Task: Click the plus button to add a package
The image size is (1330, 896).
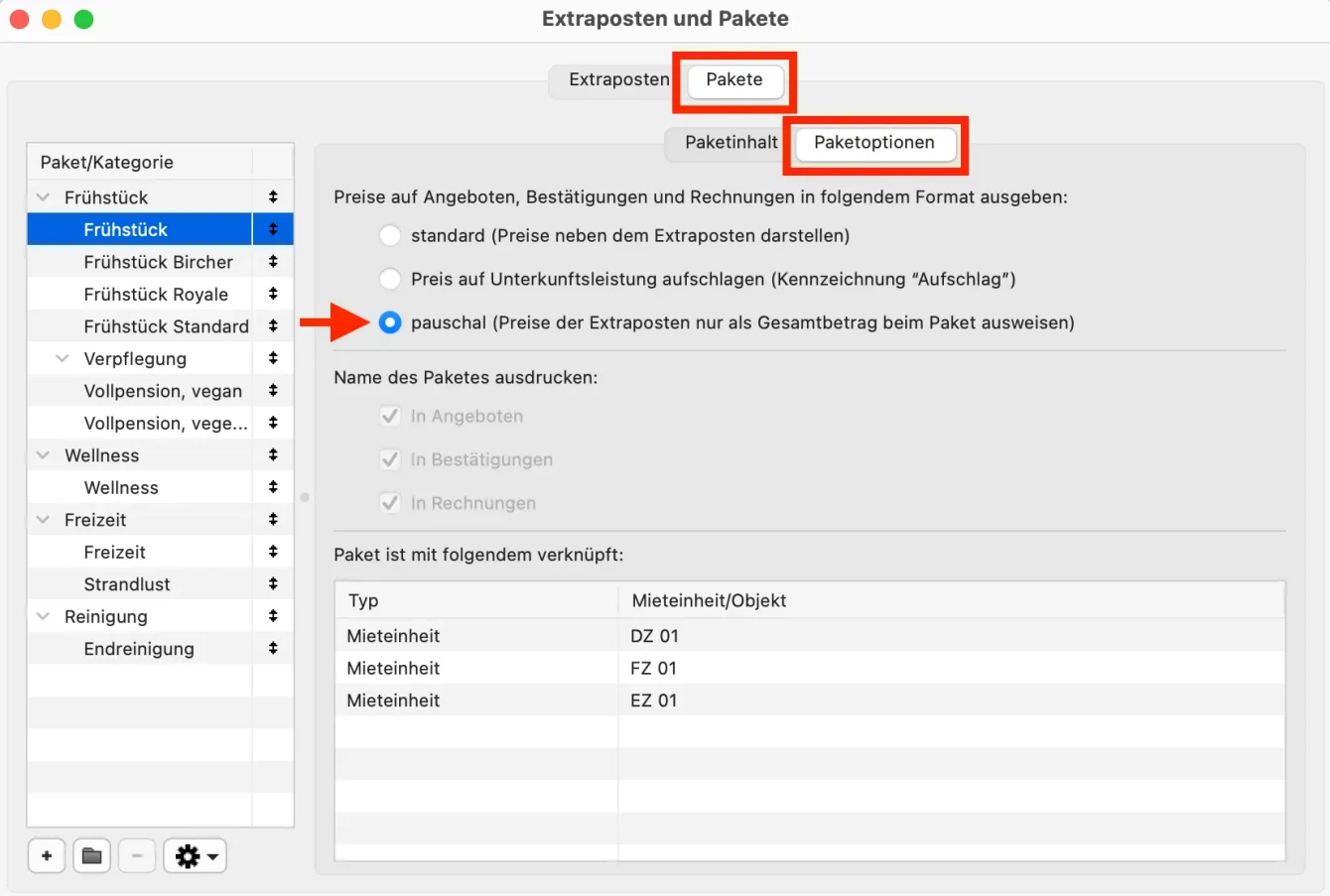Action: click(x=47, y=855)
